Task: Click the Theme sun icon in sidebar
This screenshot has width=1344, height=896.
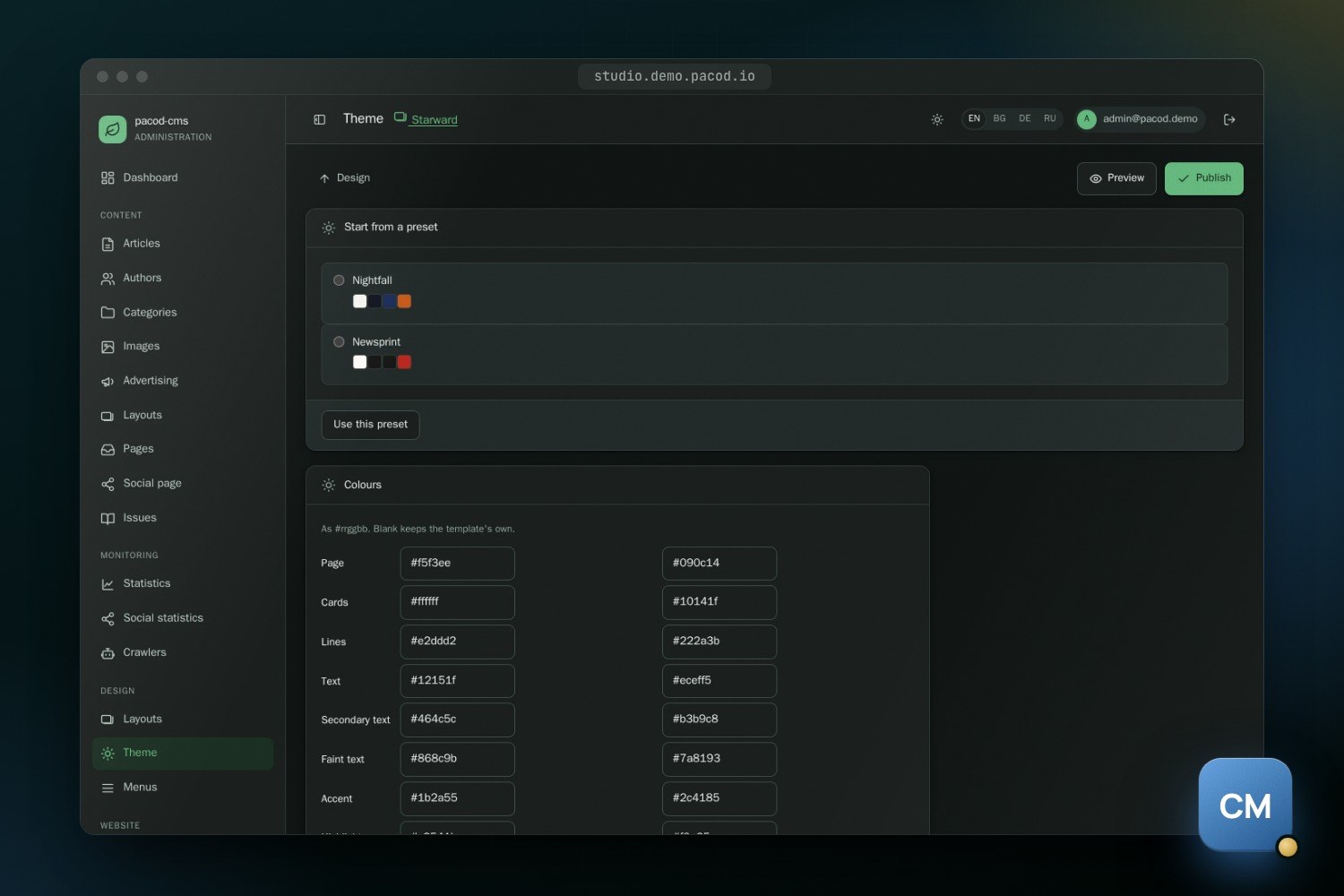Action: (108, 754)
